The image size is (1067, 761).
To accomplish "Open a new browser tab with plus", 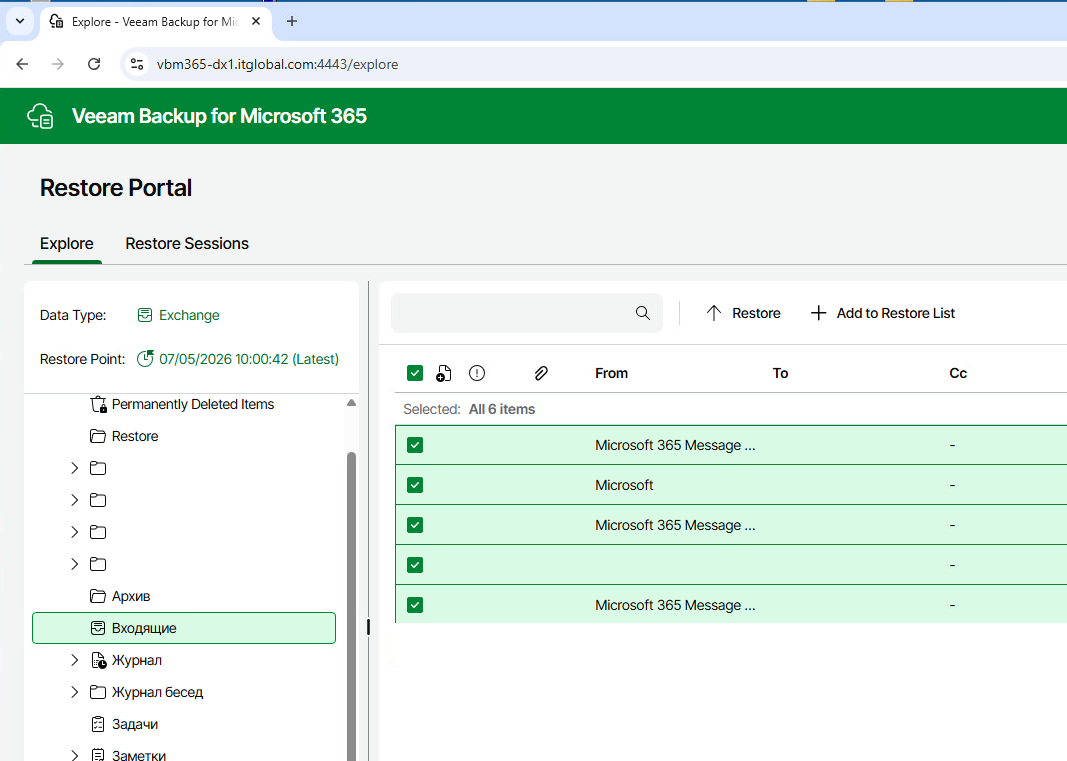I will click(x=292, y=21).
